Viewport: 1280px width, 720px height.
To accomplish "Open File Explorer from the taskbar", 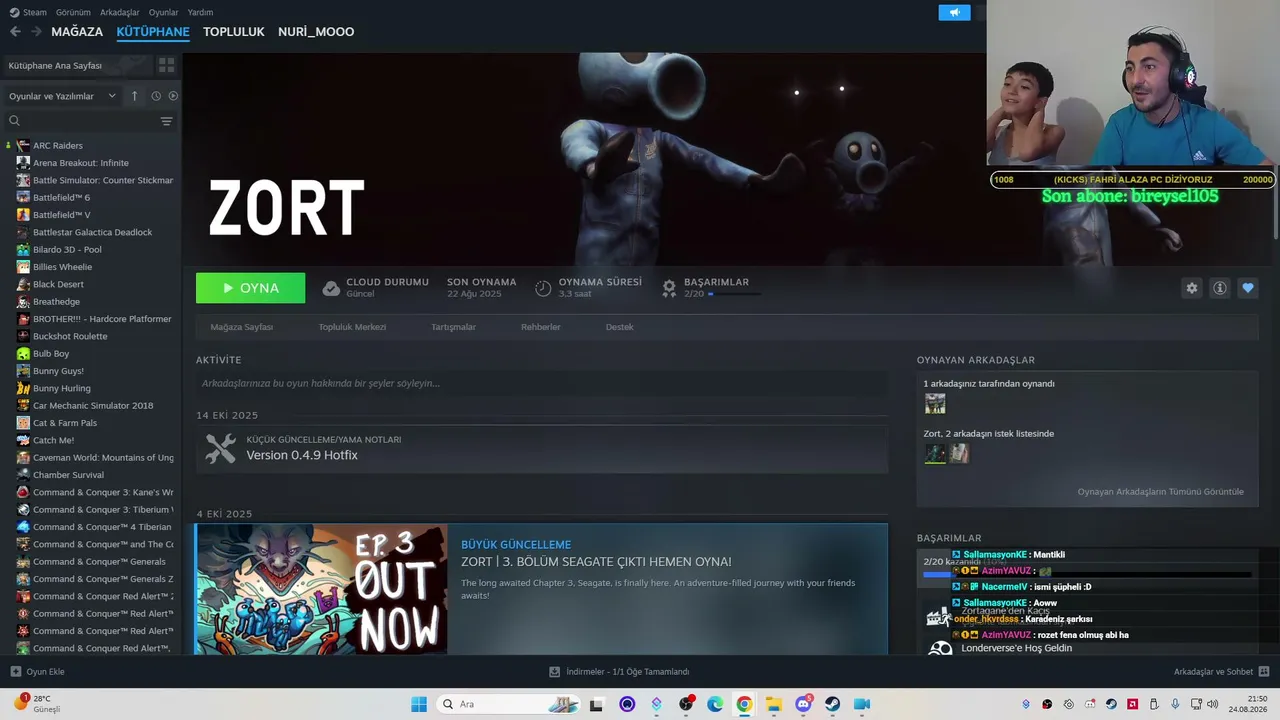I will pyautogui.click(x=773, y=704).
